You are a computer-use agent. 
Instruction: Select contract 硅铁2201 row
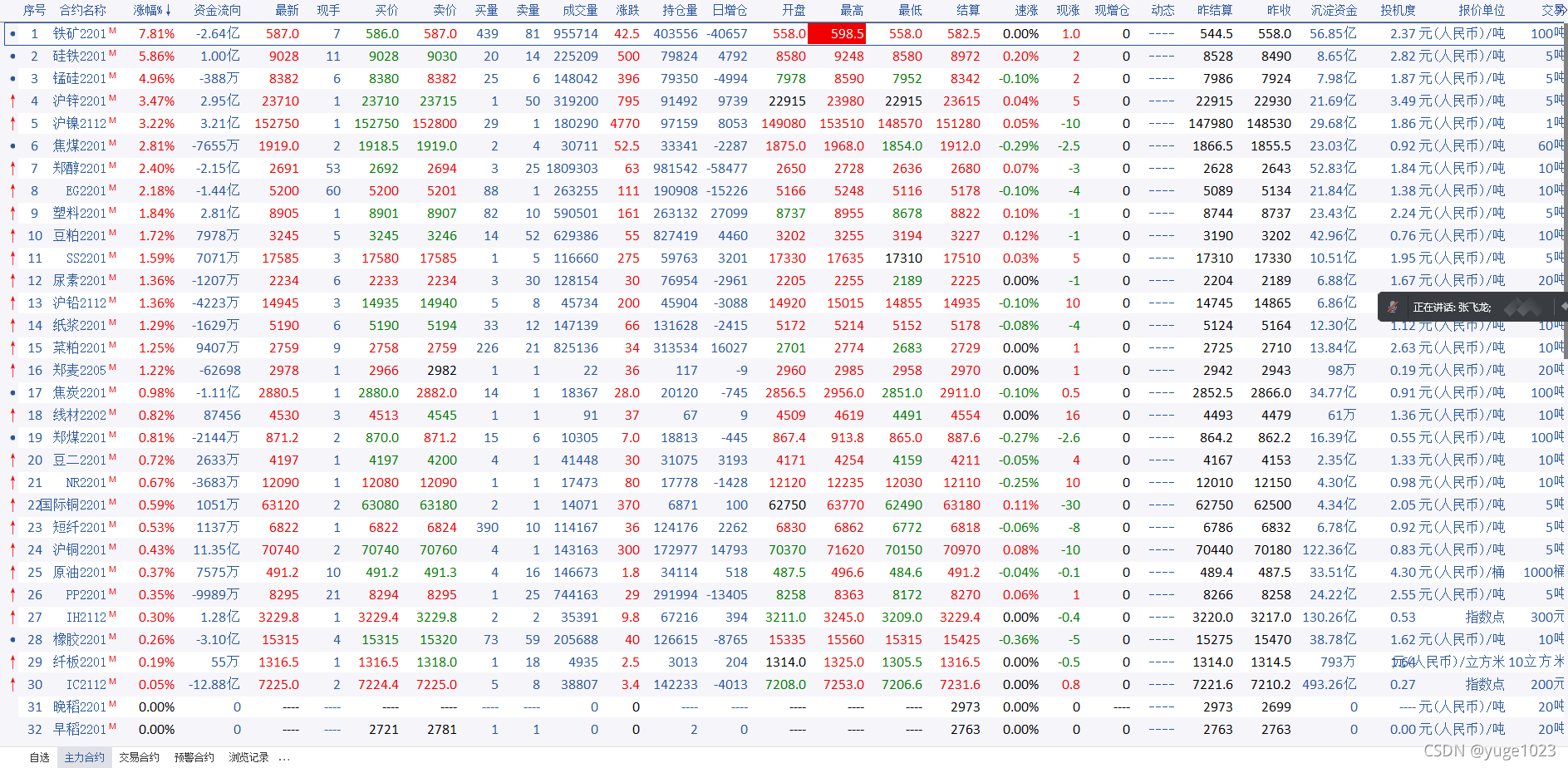pyautogui.click(x=784, y=57)
